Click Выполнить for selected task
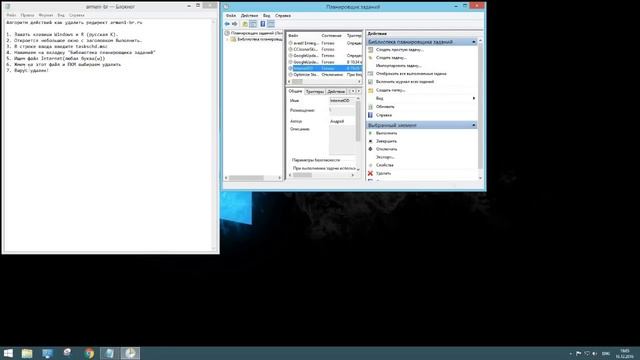The width and height of the screenshot is (640, 360). coord(386,133)
